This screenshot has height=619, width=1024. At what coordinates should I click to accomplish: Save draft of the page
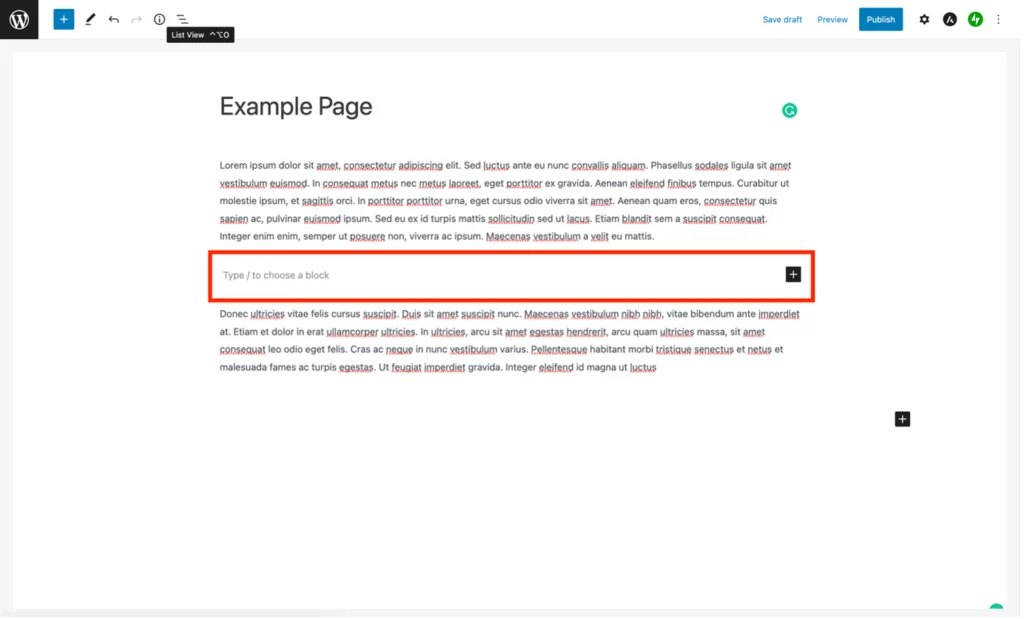782,20
